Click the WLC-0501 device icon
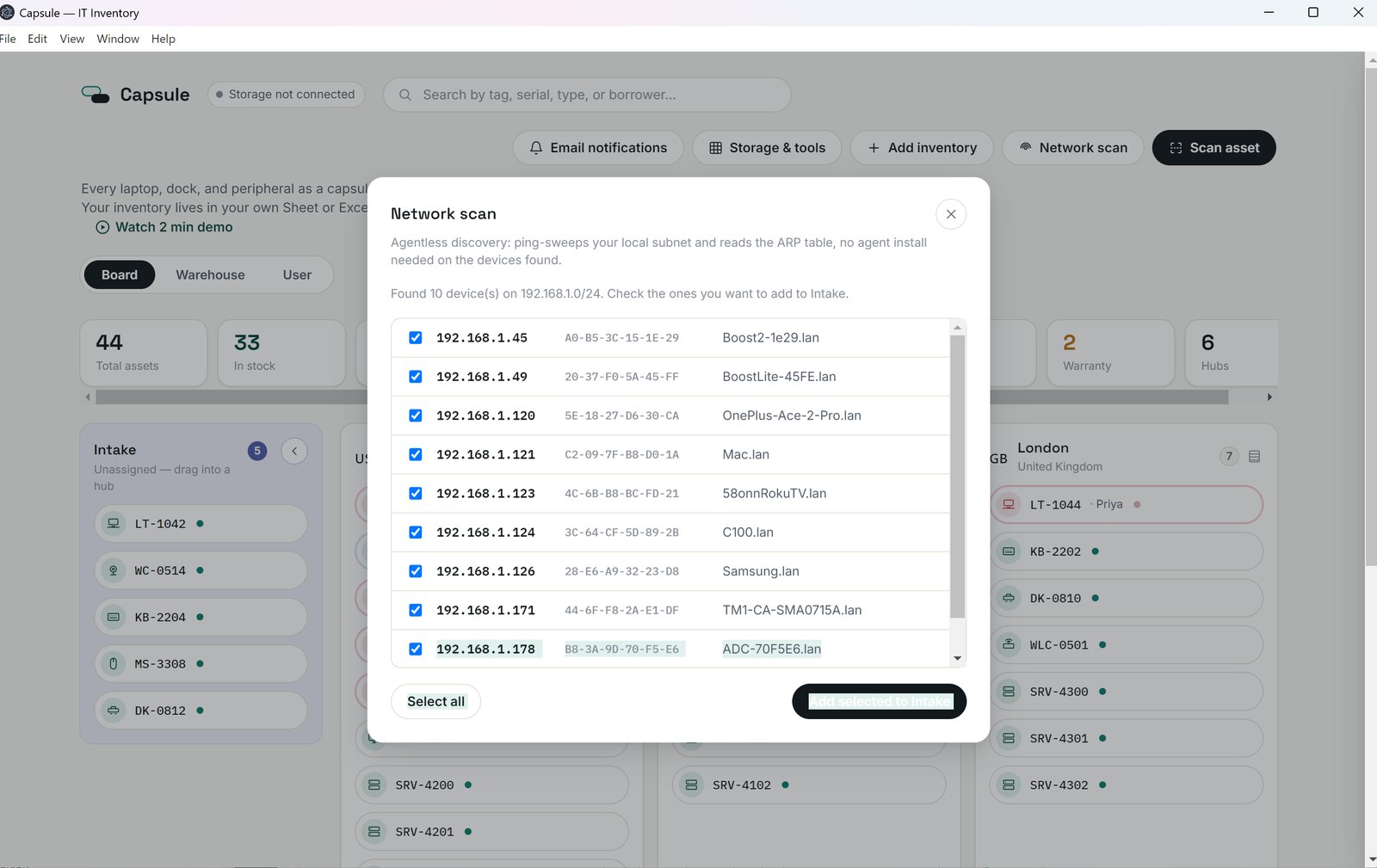This screenshot has width=1377, height=868. (1009, 644)
